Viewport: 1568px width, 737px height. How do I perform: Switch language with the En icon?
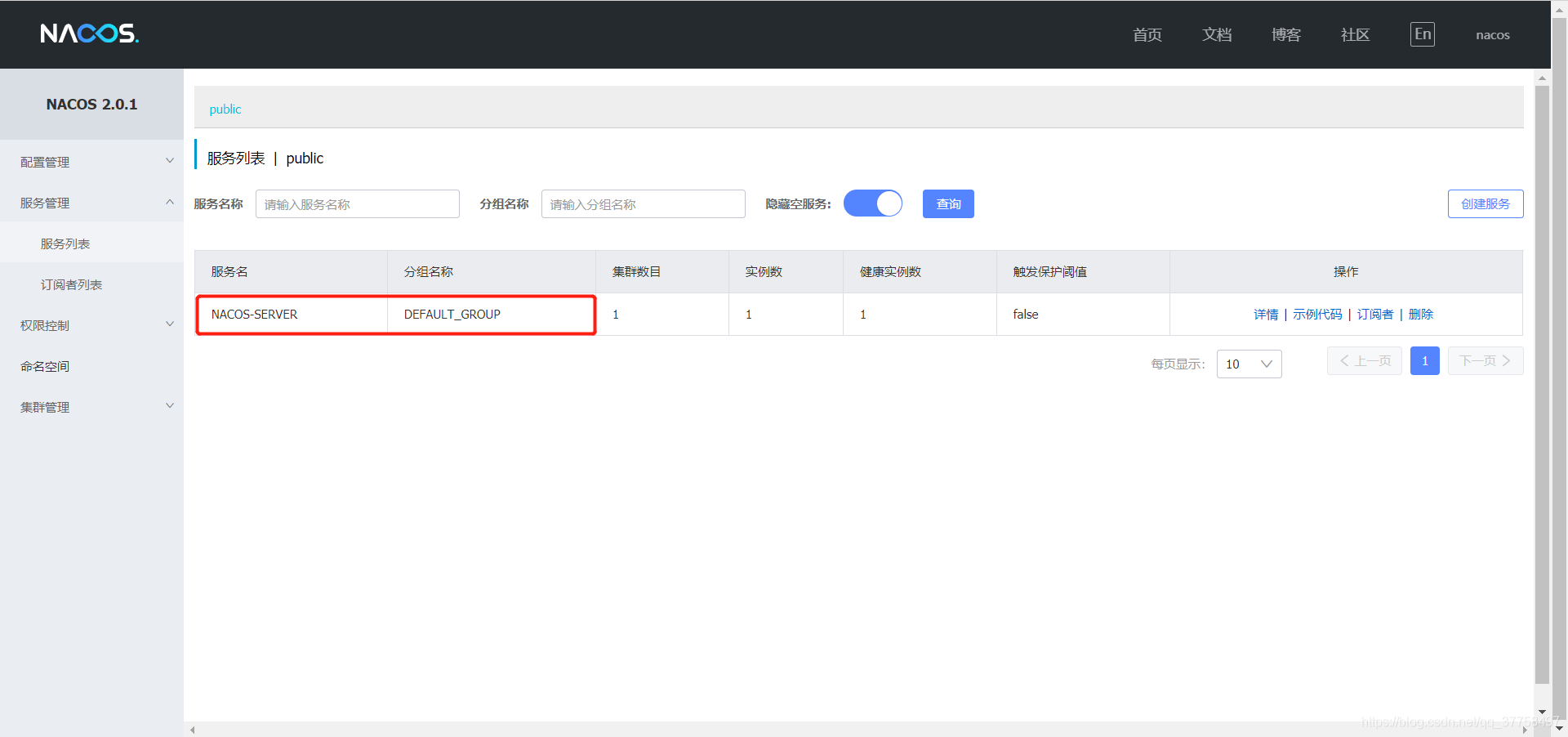click(1423, 34)
